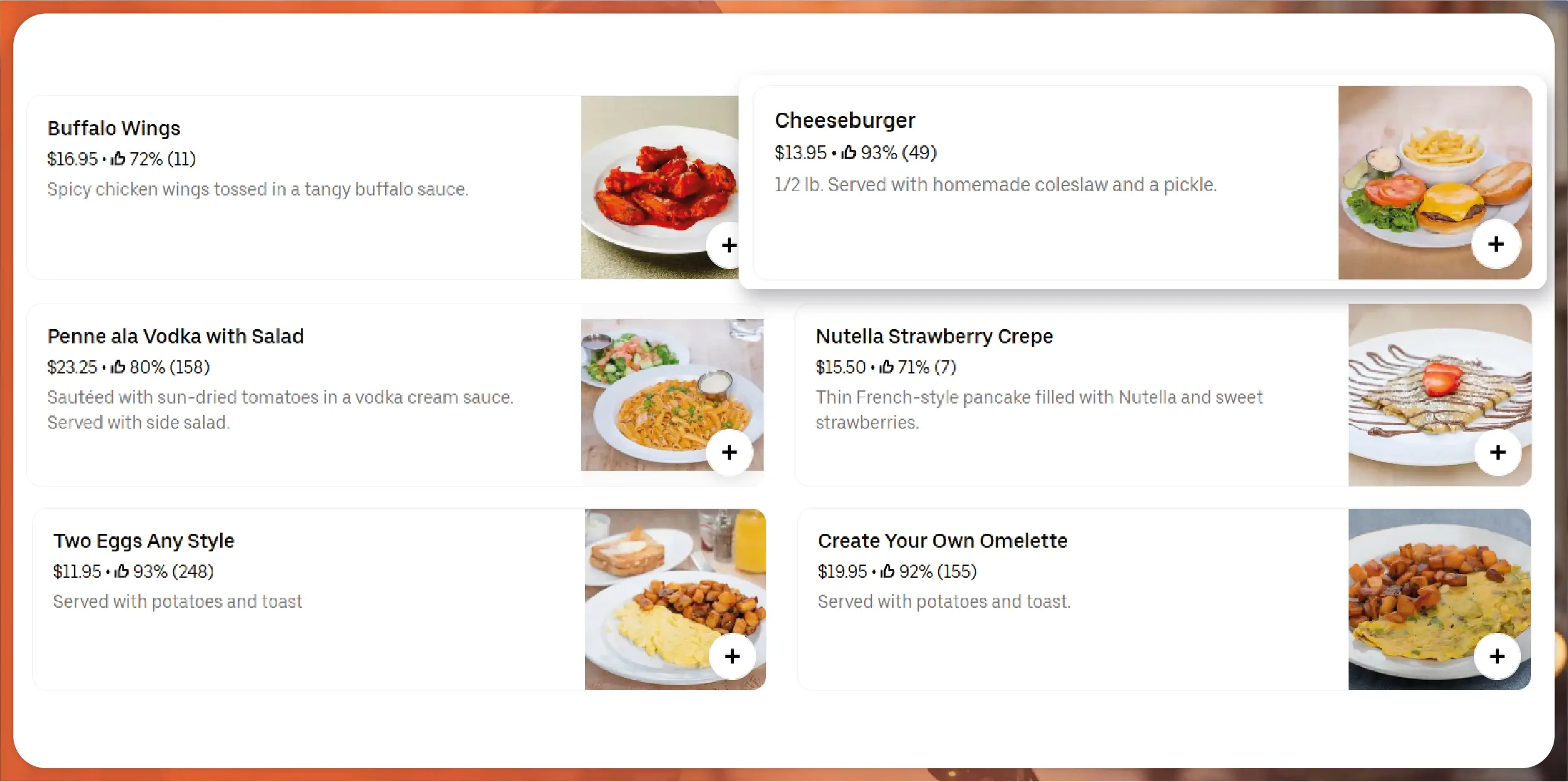Click plus on Penne ala Vodka

click(x=729, y=452)
